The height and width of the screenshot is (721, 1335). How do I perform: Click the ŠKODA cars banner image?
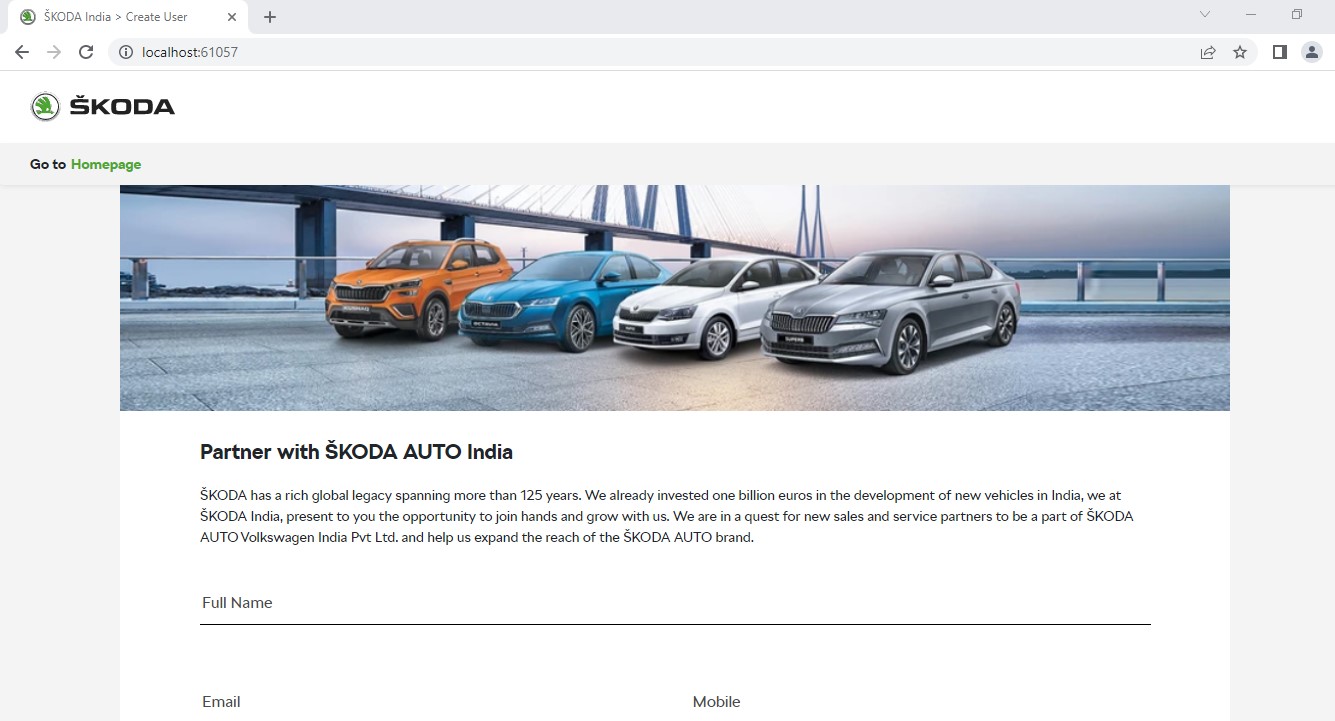[675, 298]
